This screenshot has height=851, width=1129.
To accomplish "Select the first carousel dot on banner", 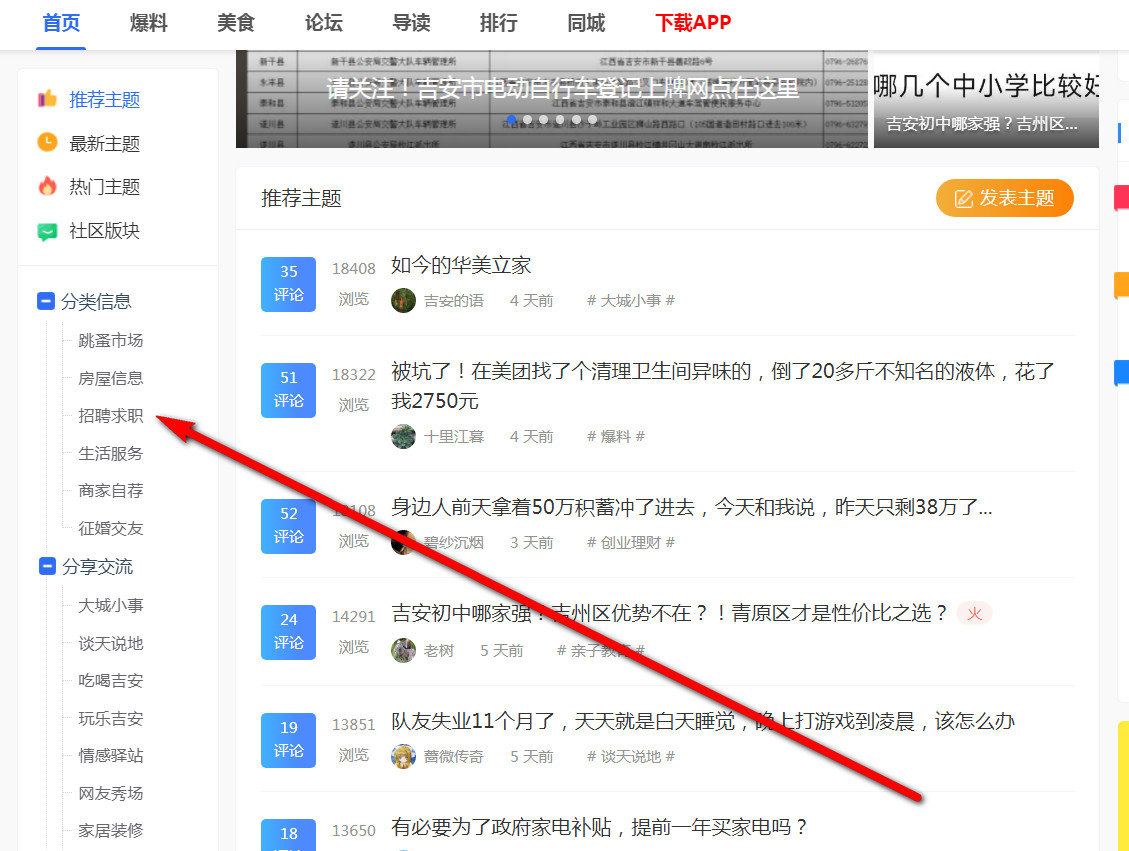I will [512, 120].
